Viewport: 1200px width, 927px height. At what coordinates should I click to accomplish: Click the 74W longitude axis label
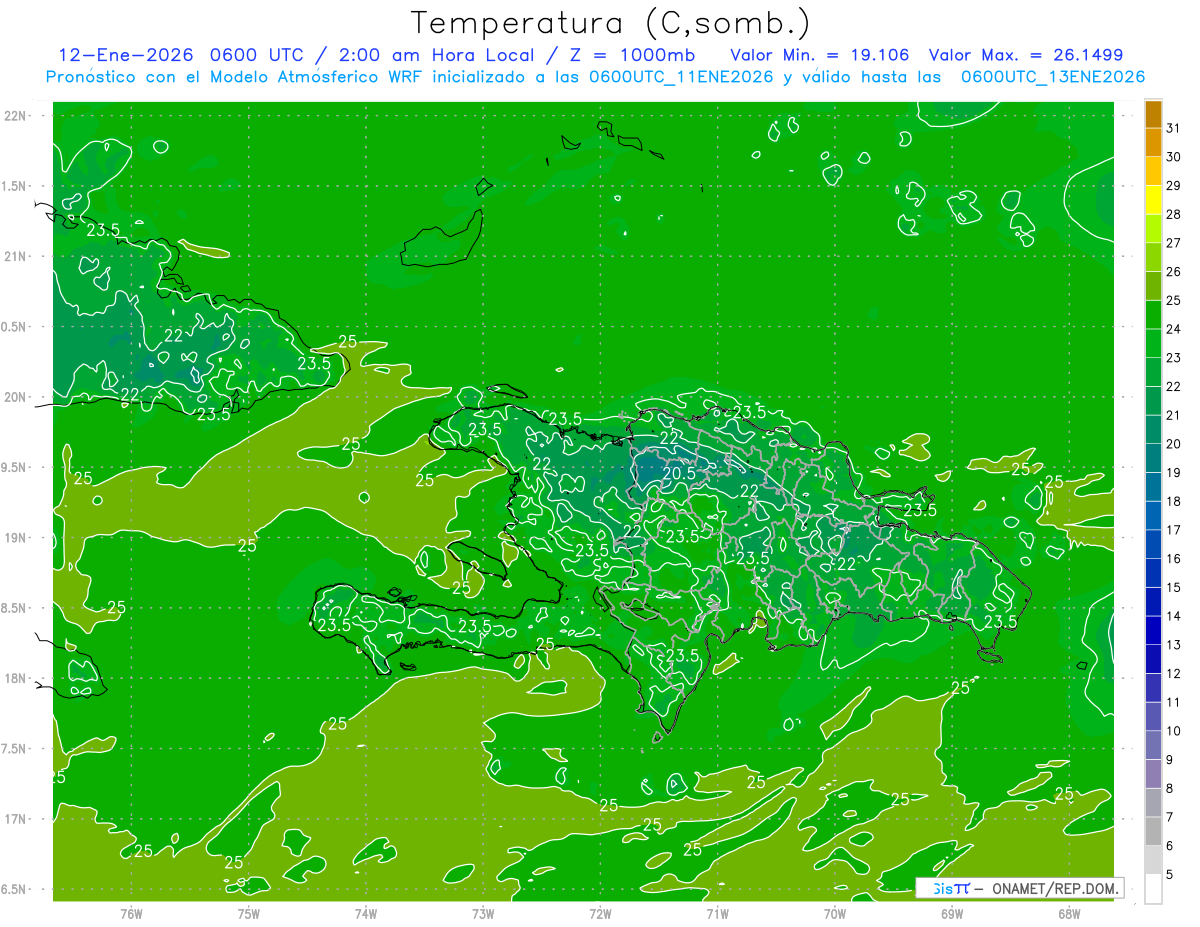(366, 913)
